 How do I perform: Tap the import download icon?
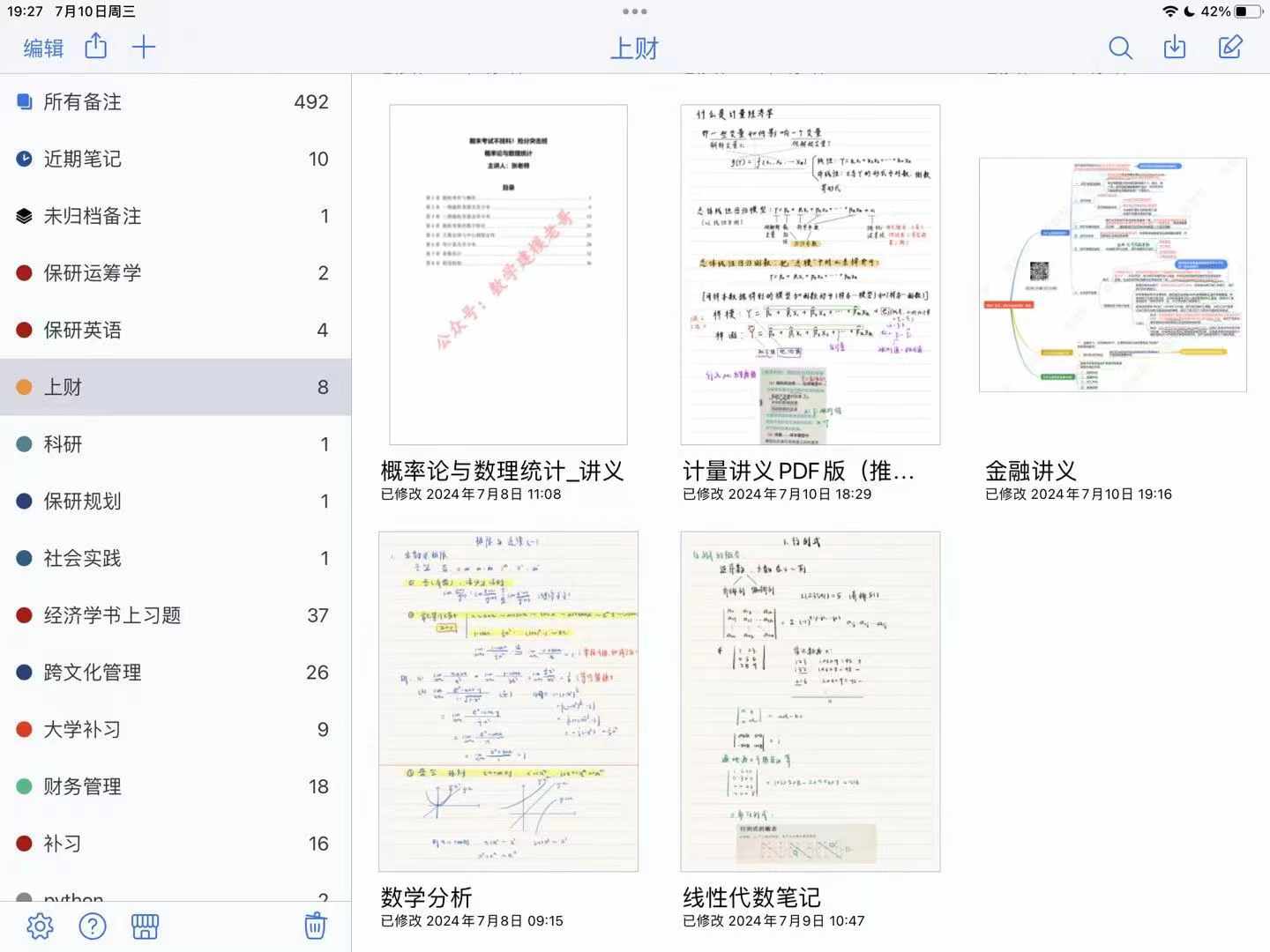[x=1175, y=47]
